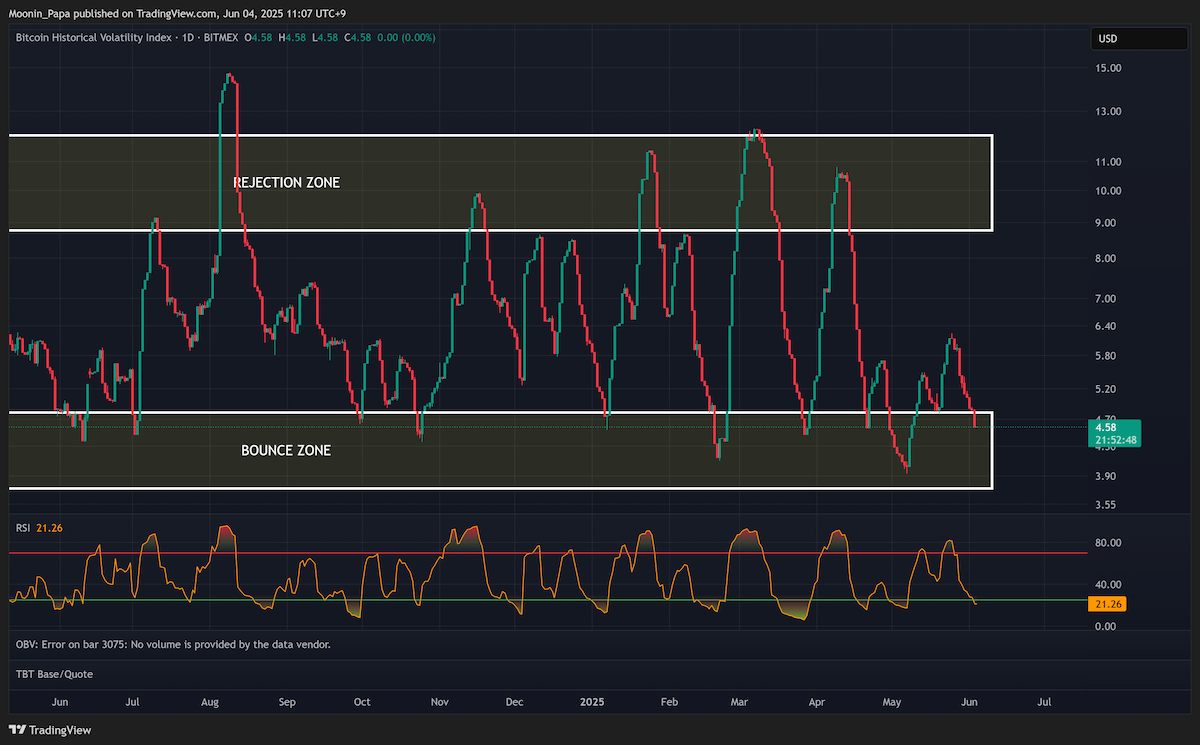The height and width of the screenshot is (745, 1200).
Task: Click the OBV error message line
Action: point(173,645)
